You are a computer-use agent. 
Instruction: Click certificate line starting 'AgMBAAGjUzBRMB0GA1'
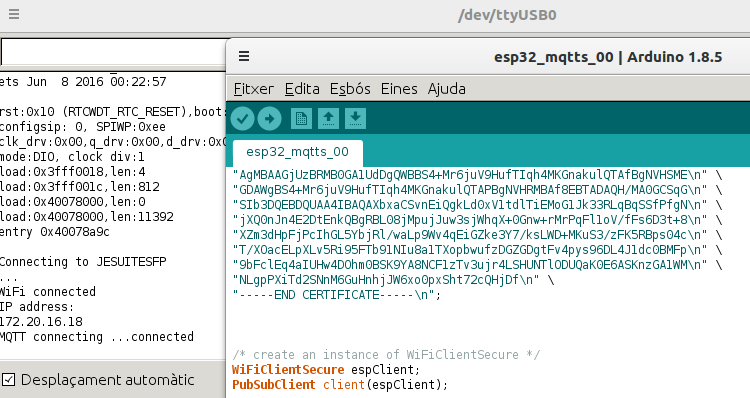point(477,175)
